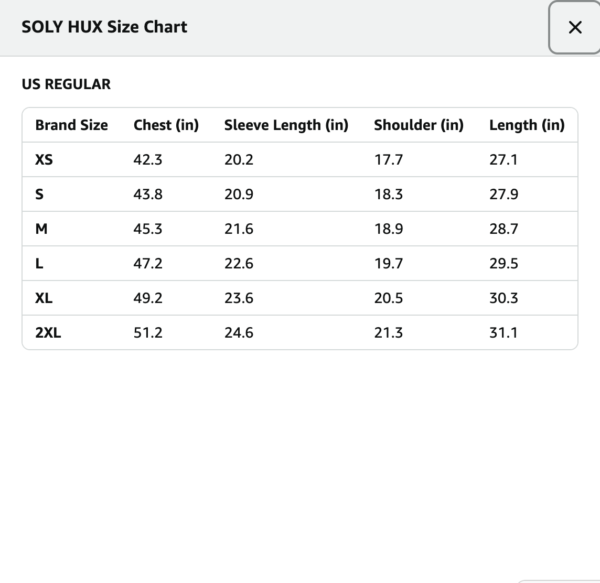600x583 pixels.
Task: Select the 21.6 sleeve length for M
Action: tap(239, 229)
